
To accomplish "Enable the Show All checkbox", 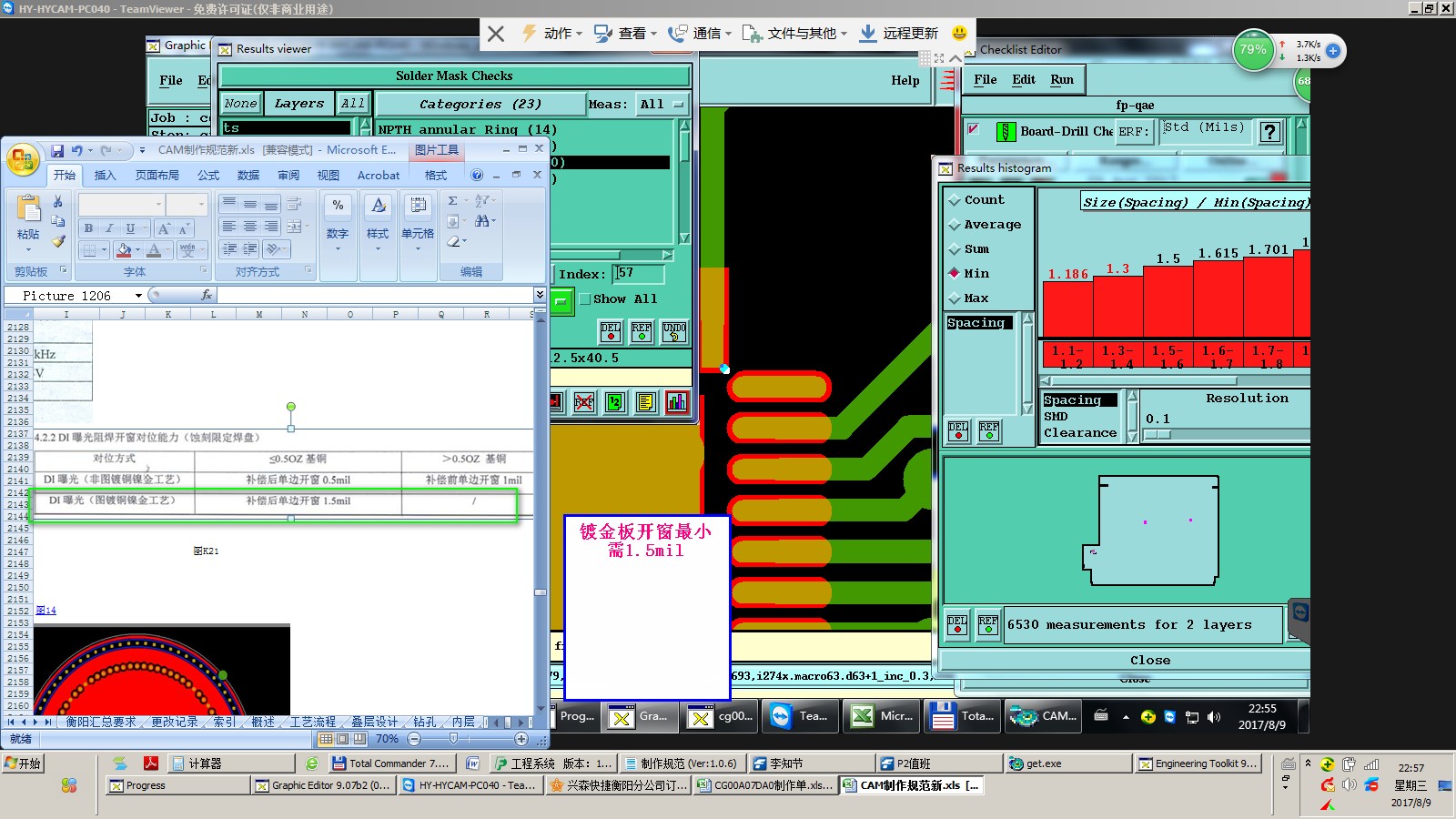I will point(585,299).
